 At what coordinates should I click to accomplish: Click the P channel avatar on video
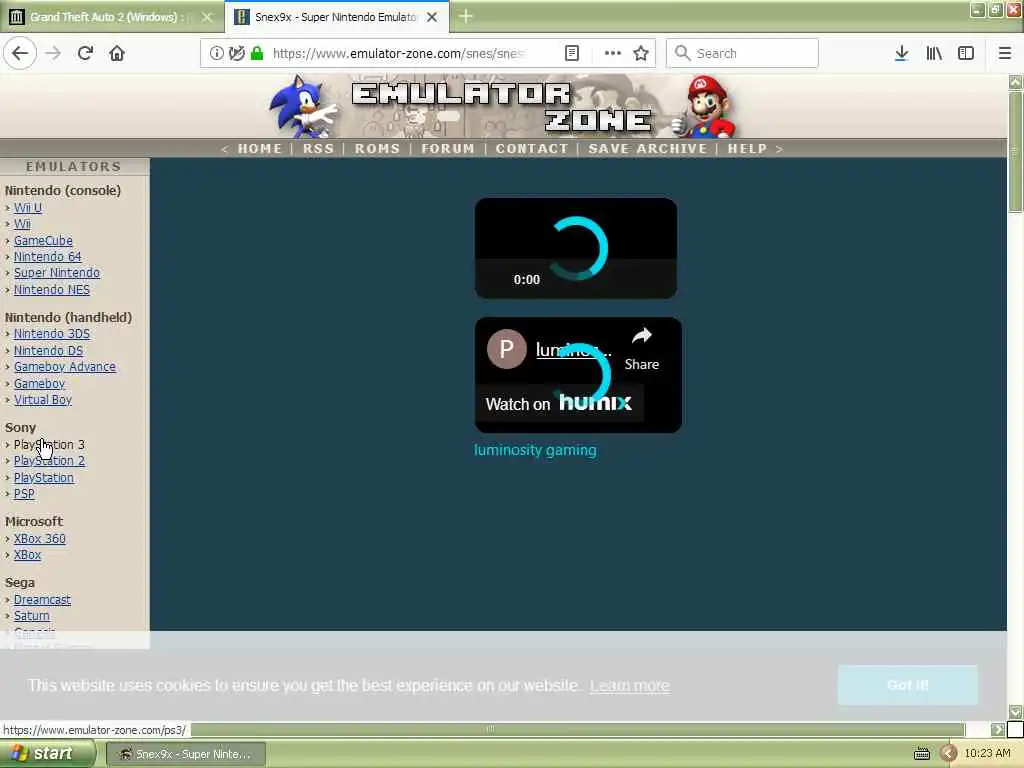(506, 349)
